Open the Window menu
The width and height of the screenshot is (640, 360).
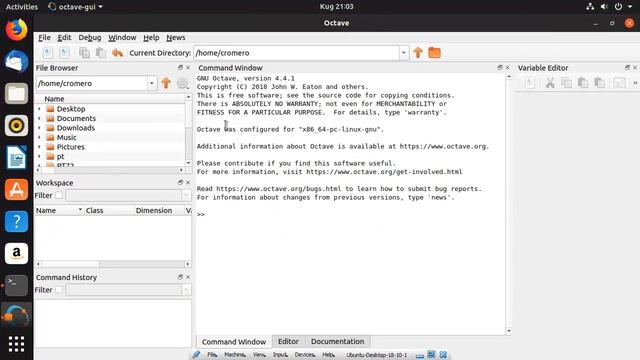pos(122,37)
